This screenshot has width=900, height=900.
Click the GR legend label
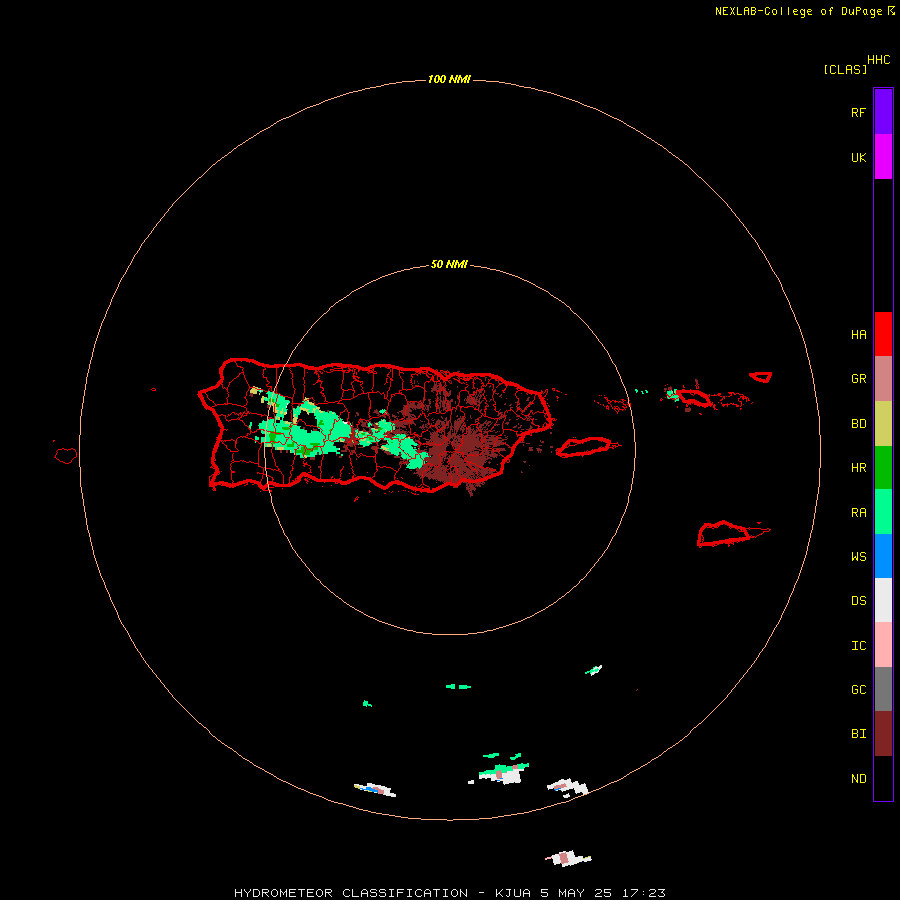click(x=858, y=379)
